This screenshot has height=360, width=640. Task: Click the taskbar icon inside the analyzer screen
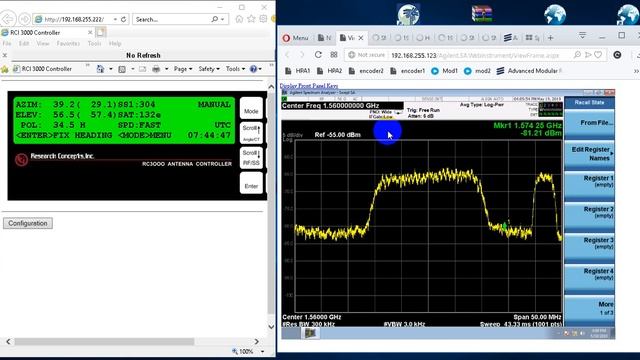pos(310,333)
